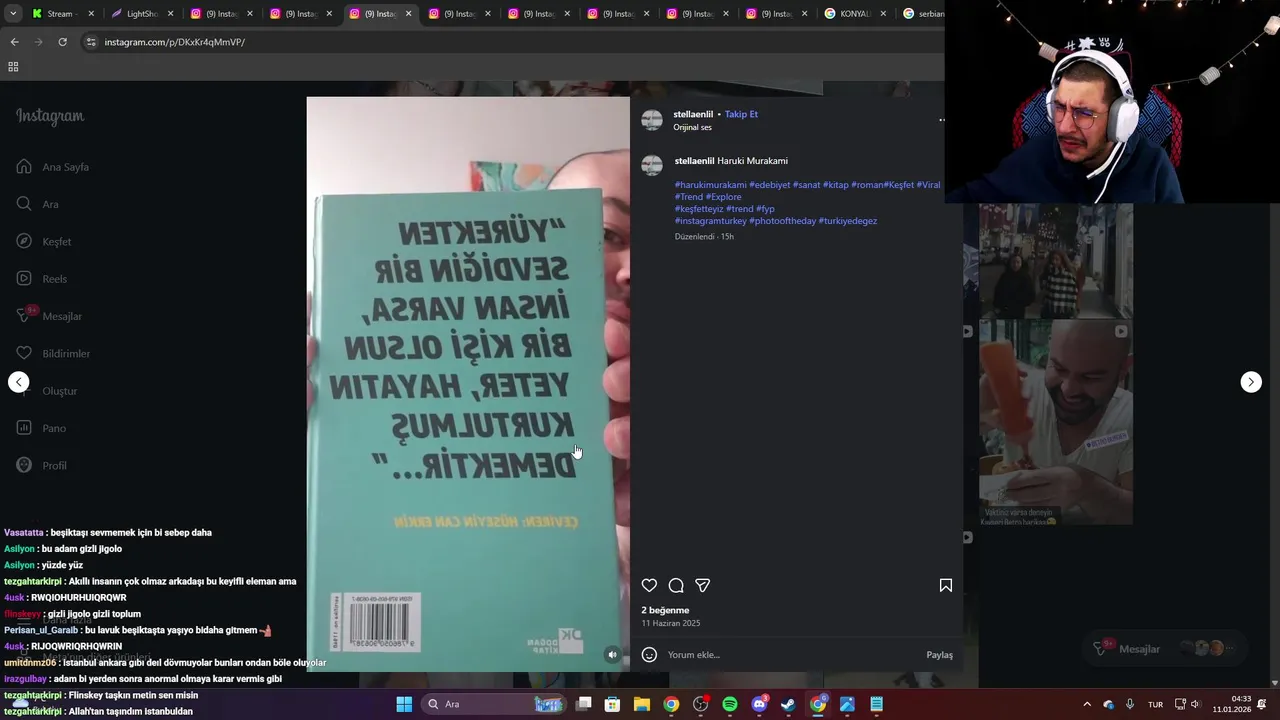The width and height of the screenshot is (1280, 720).
Task: Open Ara search in Instagram sidebar
Action: tap(38, 204)
